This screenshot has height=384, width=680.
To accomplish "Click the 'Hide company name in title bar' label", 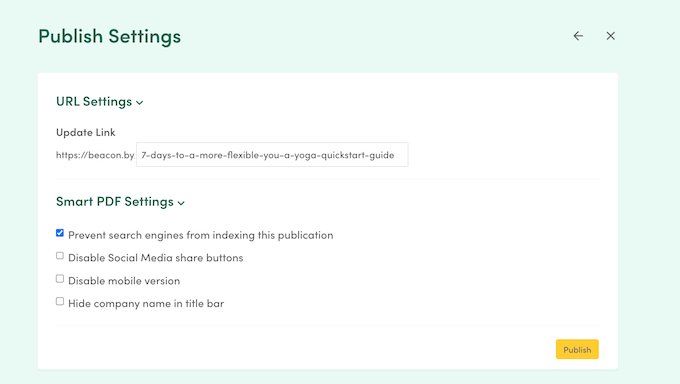I will point(146,303).
